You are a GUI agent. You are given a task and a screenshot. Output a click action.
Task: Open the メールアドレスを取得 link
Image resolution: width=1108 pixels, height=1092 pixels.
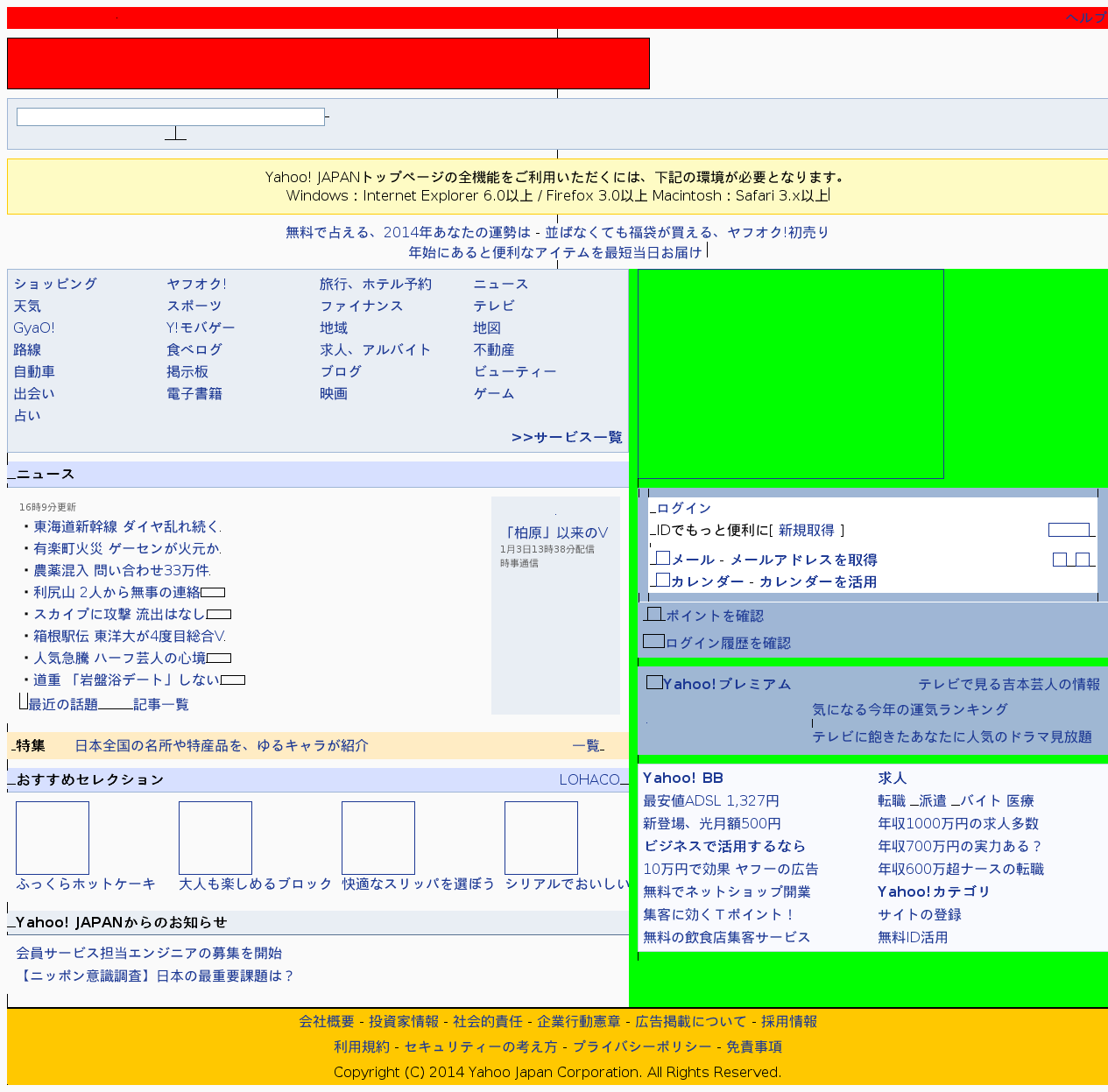tap(804, 560)
